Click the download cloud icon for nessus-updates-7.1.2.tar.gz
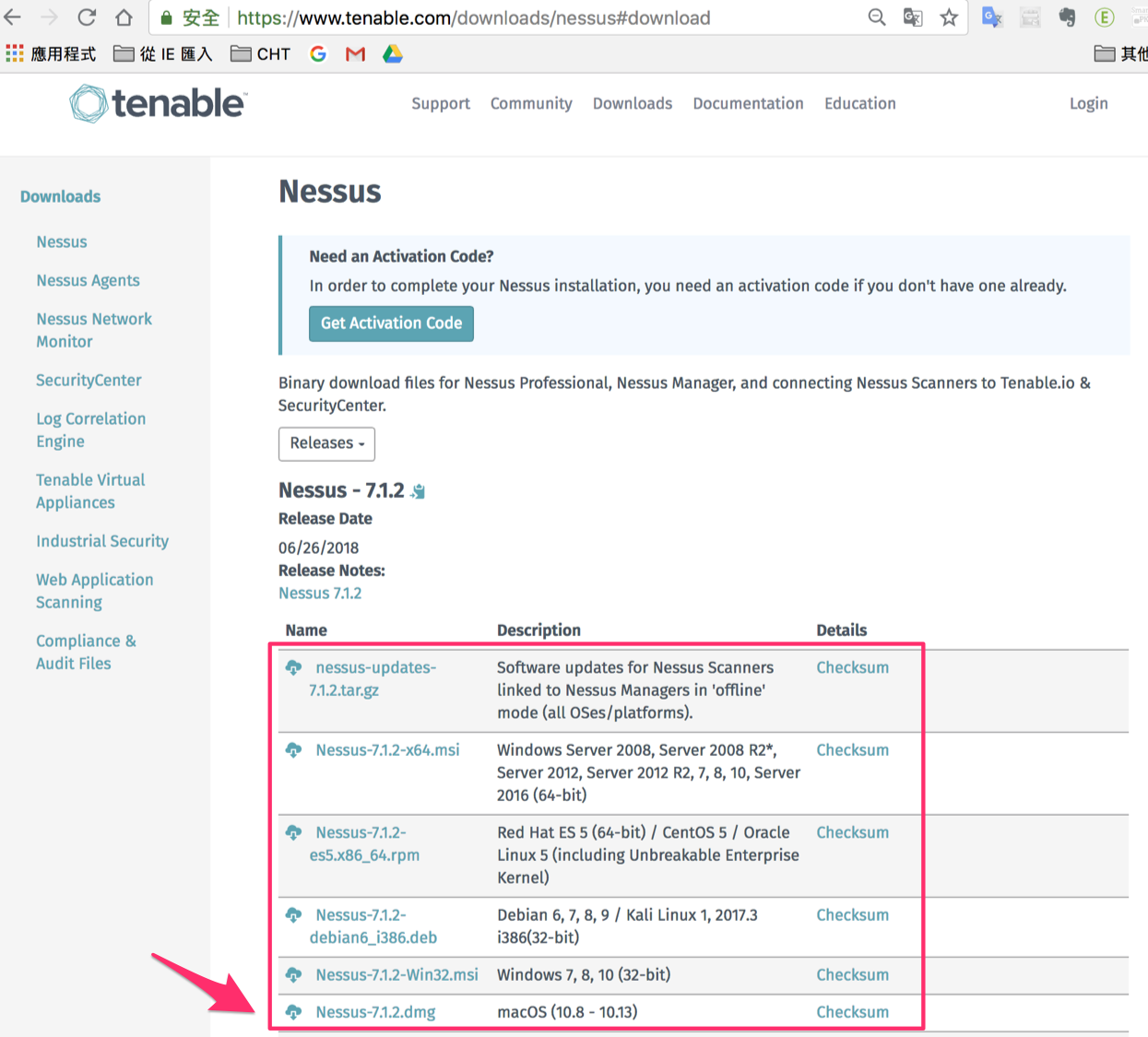Screen dimensions: 1148x1037 tap(293, 667)
